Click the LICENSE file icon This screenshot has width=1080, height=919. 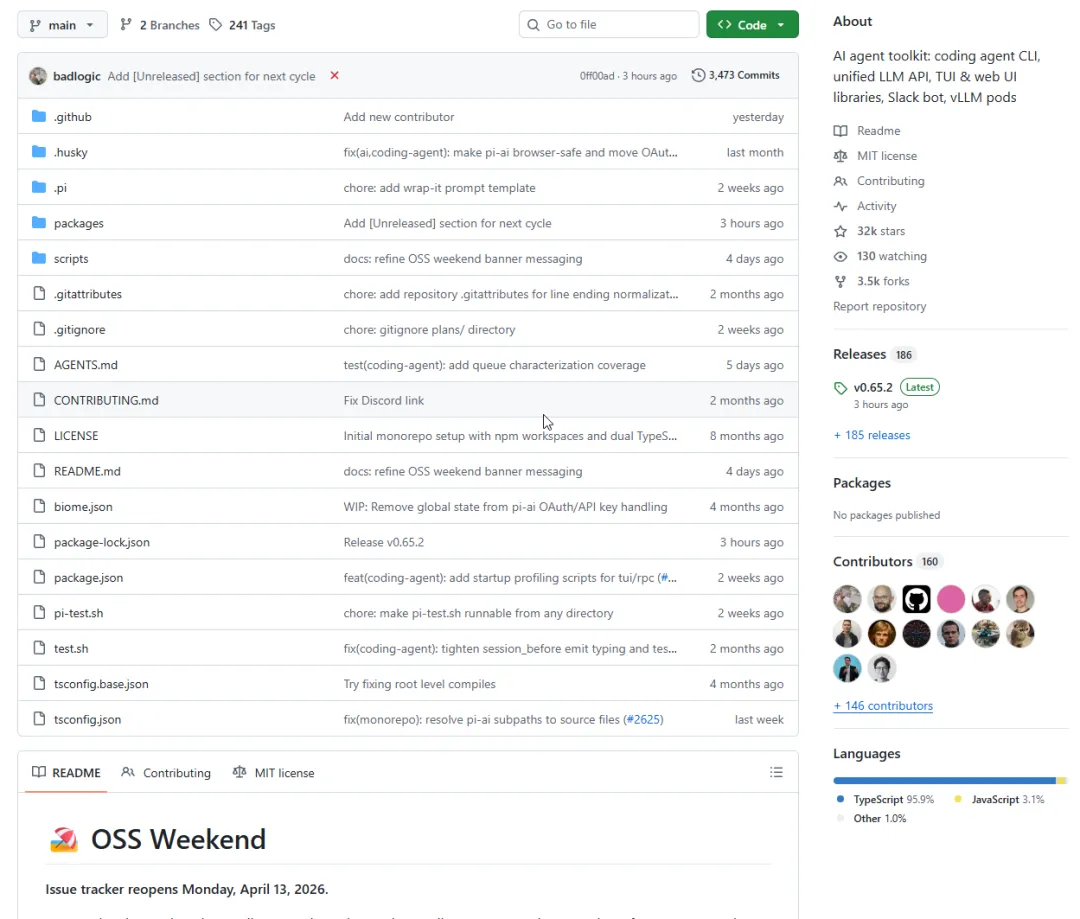[39, 435]
